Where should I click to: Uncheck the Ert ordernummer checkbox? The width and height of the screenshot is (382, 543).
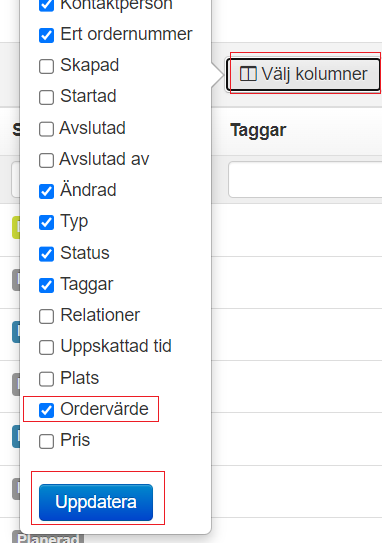(46, 35)
